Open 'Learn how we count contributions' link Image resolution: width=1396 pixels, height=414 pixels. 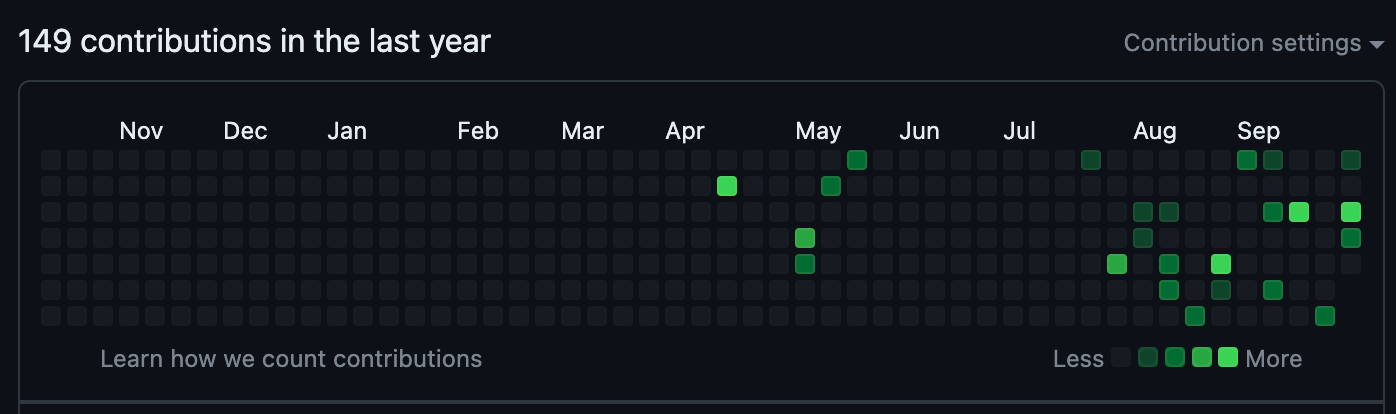[x=291, y=359]
